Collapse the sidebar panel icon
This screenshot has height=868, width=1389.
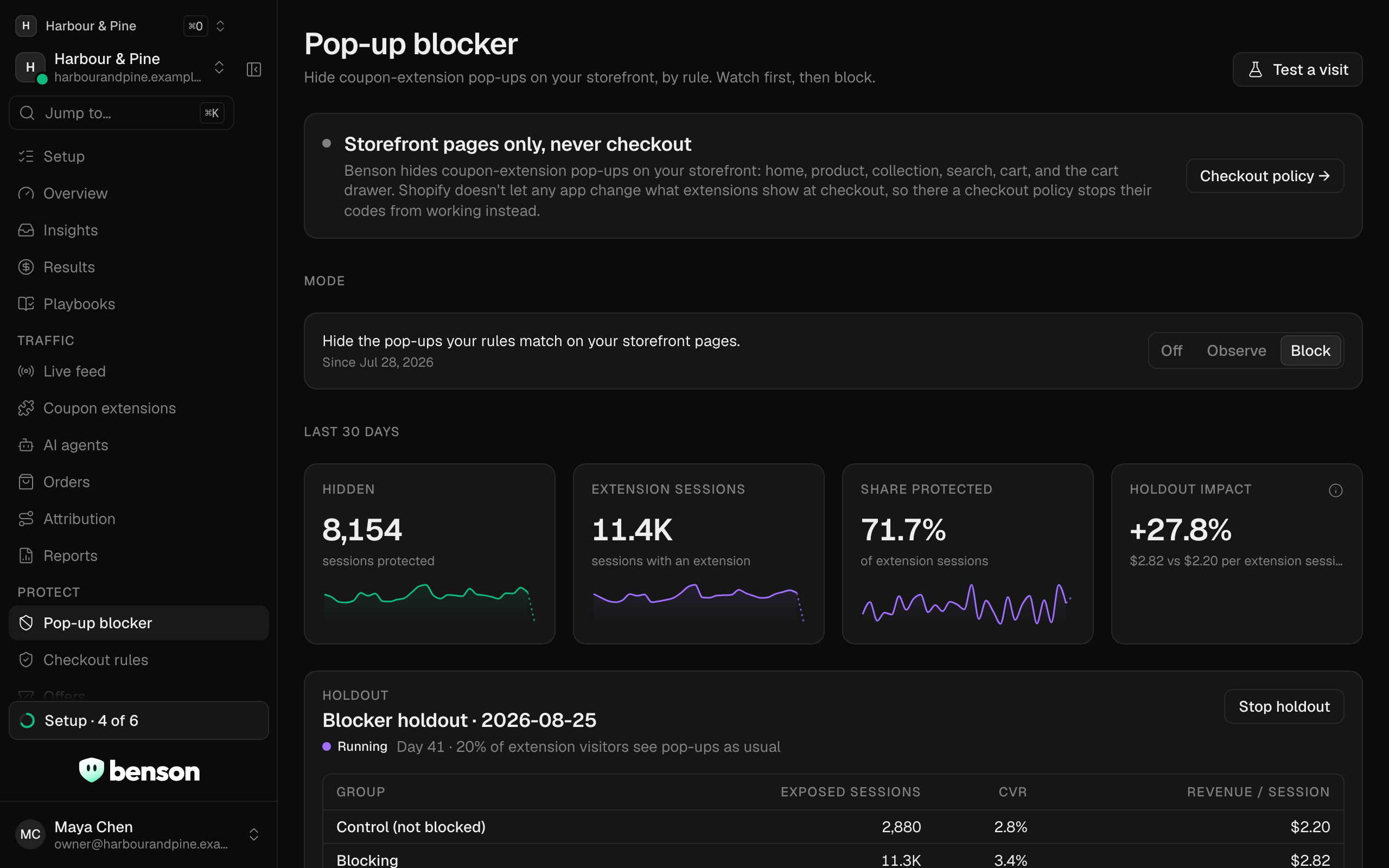[x=254, y=69]
